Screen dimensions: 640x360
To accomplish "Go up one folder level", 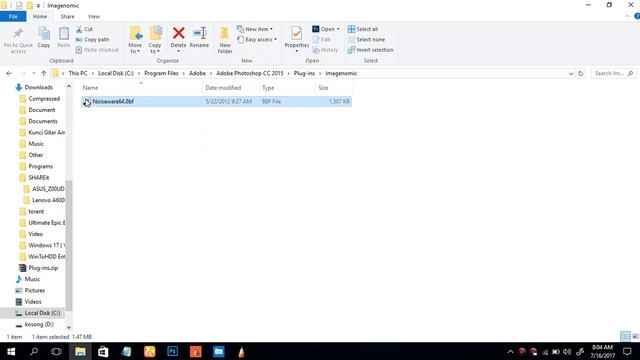I will (44, 73).
